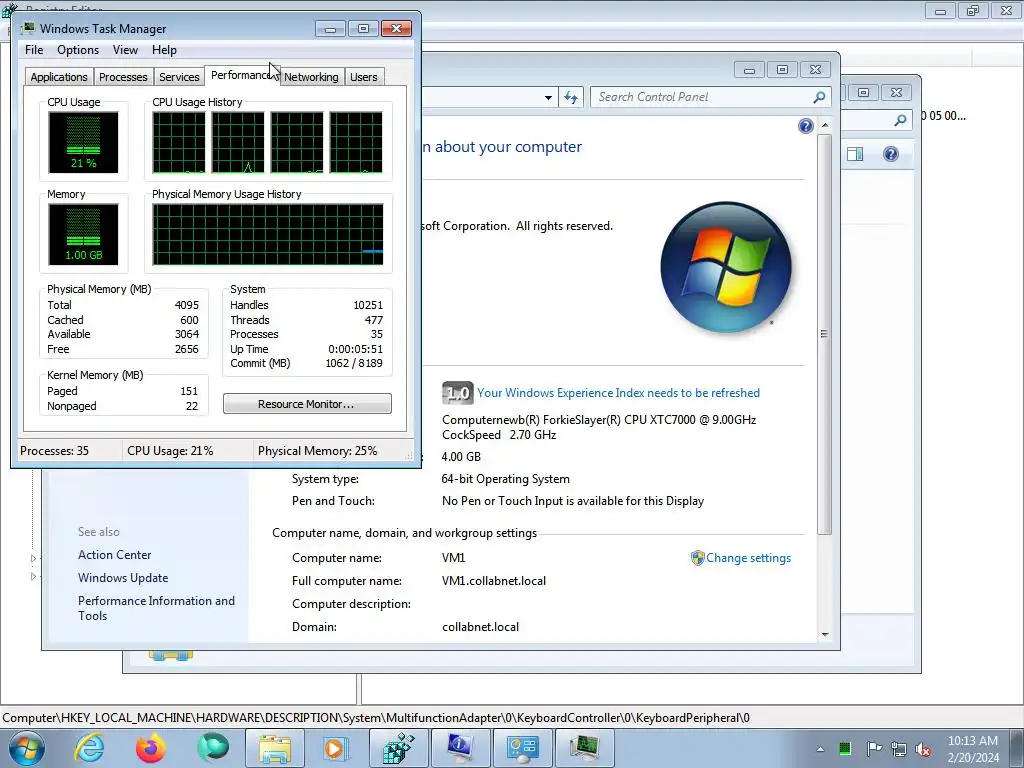The width and height of the screenshot is (1024, 768).
Task: Expand lower registry tree node arrow
Action: [33, 577]
